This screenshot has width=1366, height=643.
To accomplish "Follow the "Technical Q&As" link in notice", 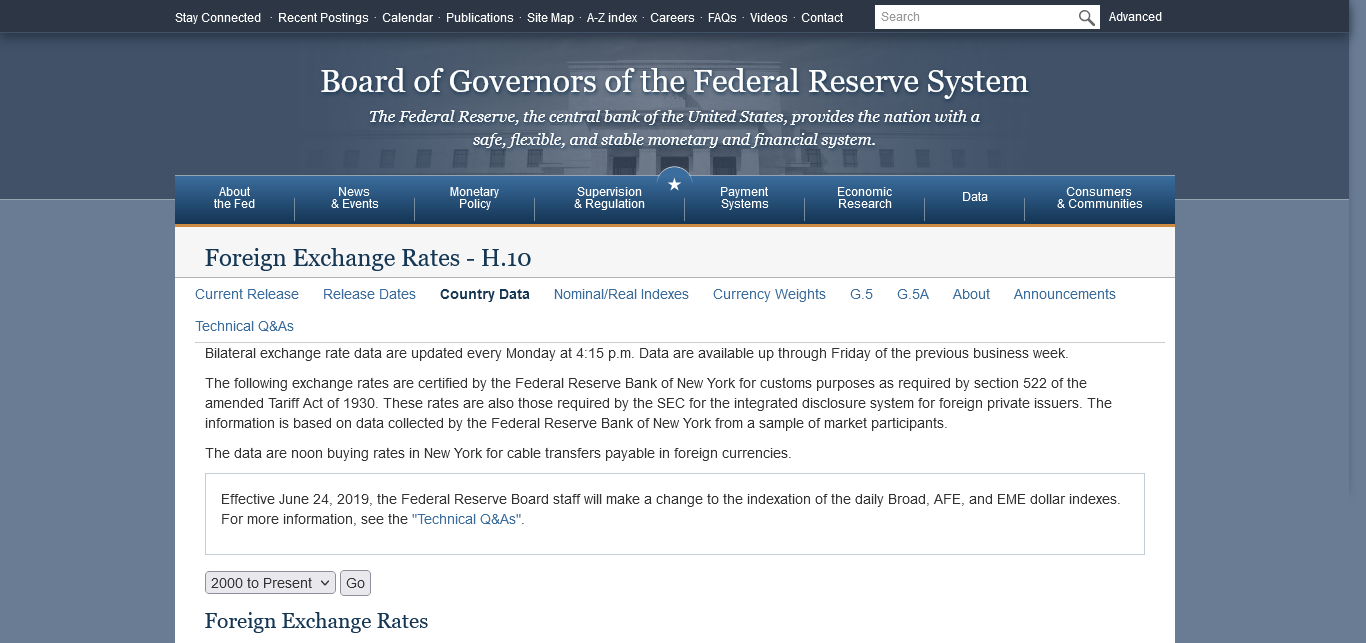I will [x=467, y=519].
